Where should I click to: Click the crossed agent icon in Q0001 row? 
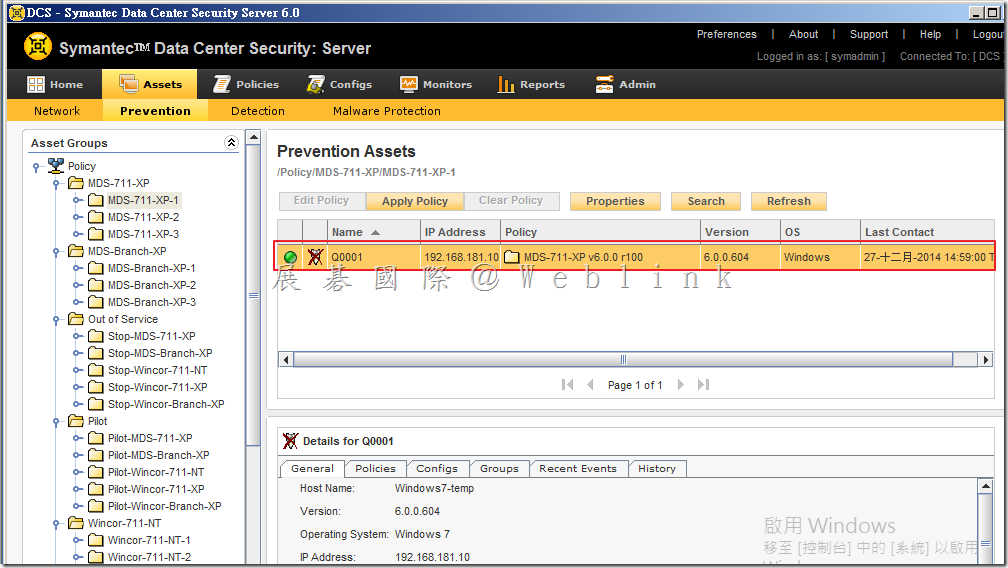click(315, 257)
